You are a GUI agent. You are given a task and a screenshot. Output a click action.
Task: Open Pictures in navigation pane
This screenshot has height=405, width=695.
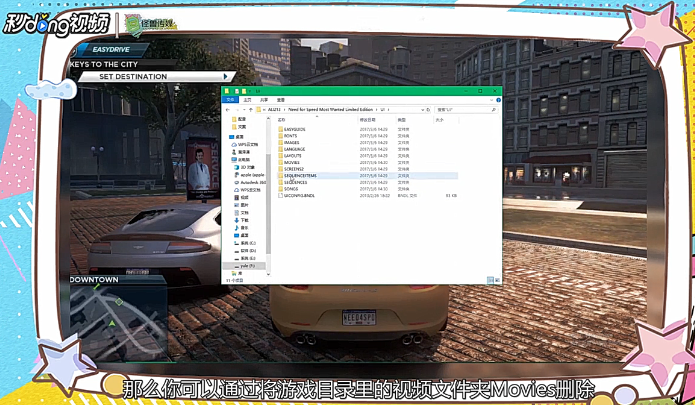242,205
